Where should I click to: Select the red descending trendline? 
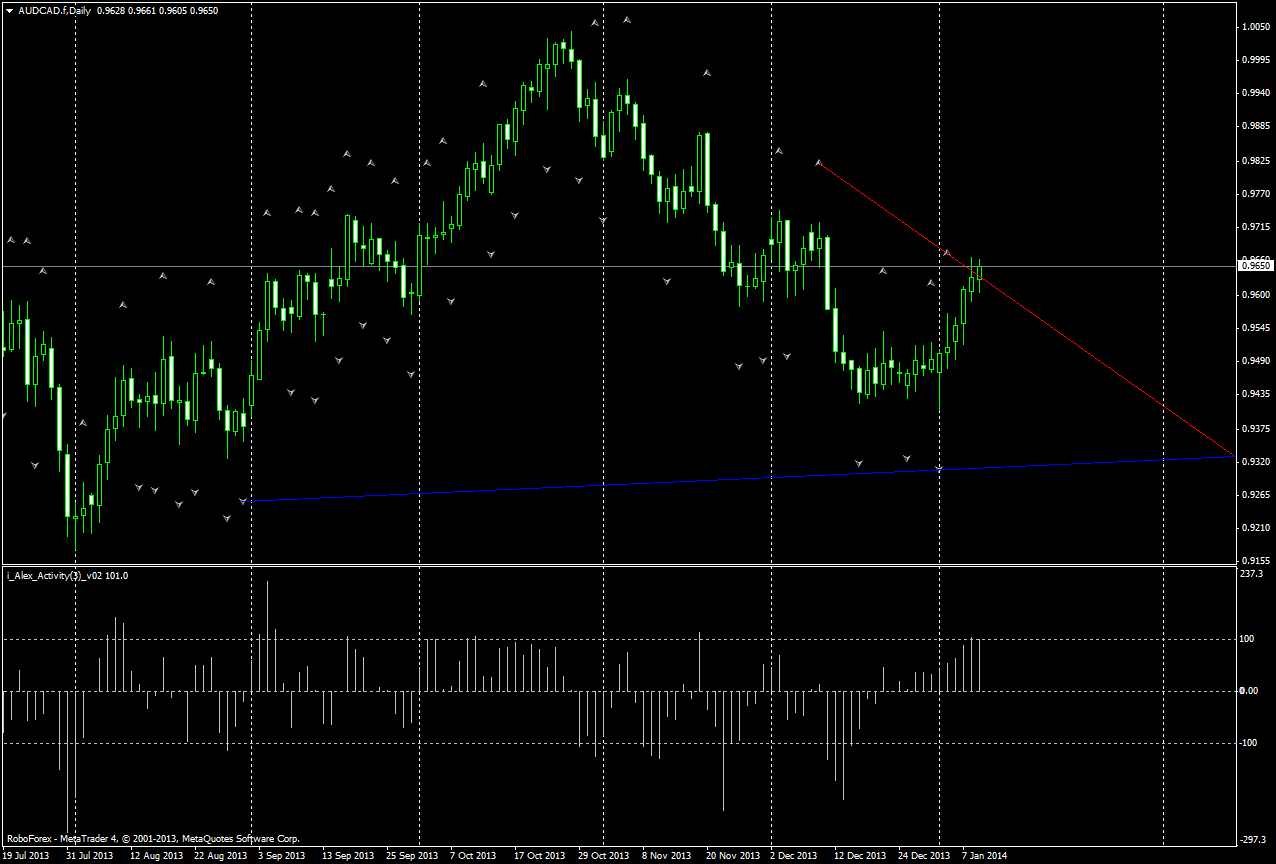point(1025,309)
